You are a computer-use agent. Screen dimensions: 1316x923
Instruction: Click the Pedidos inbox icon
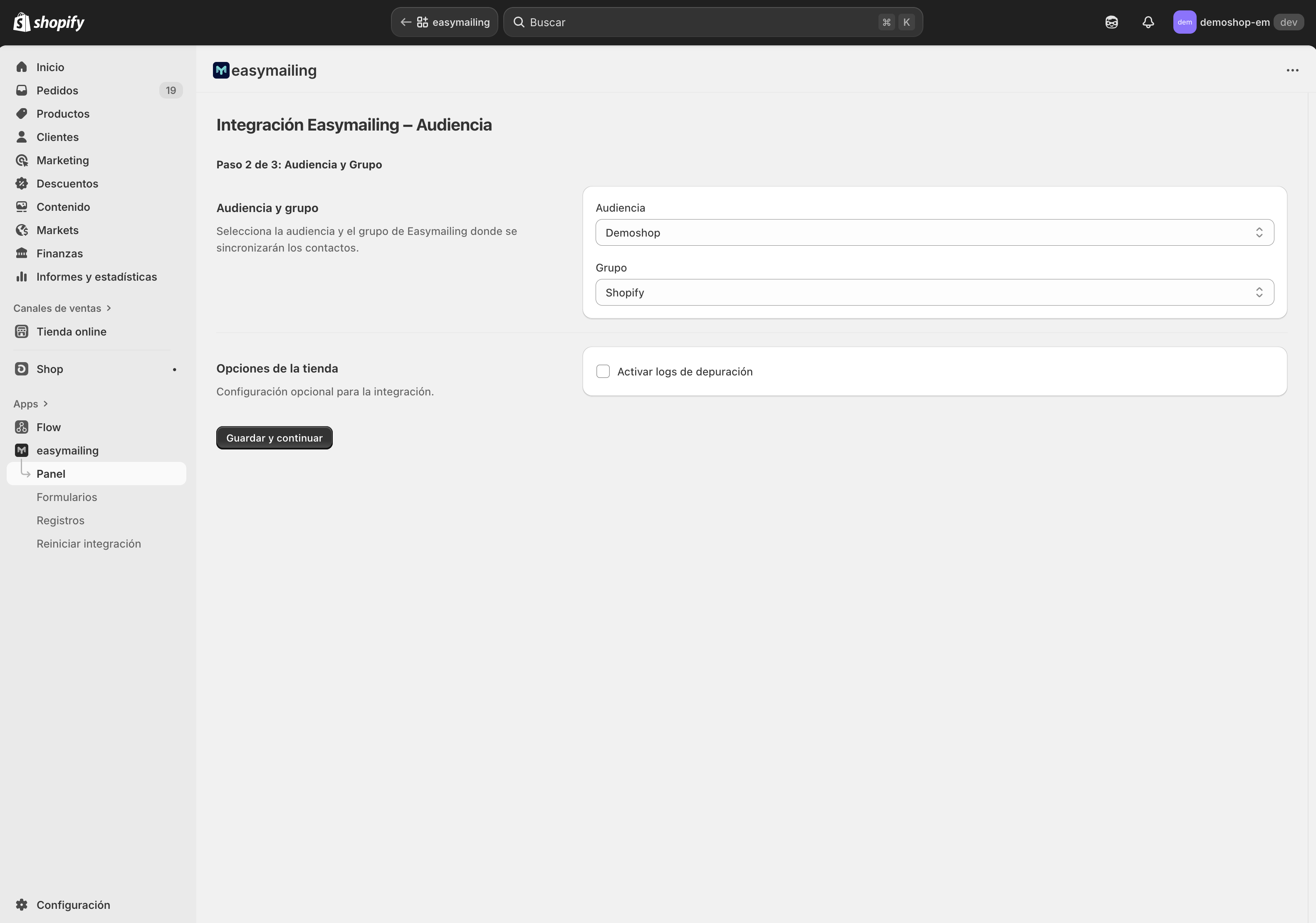tap(22, 91)
